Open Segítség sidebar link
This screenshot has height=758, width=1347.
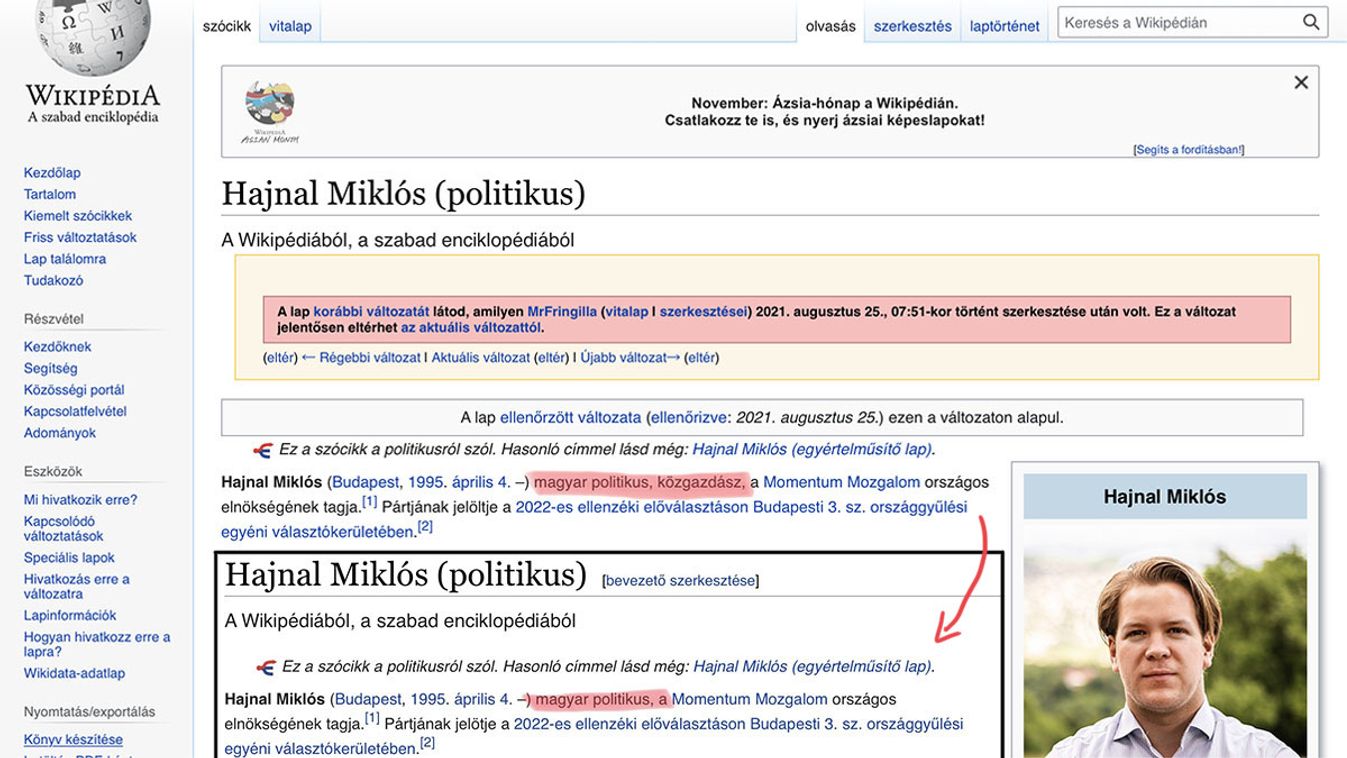51,368
